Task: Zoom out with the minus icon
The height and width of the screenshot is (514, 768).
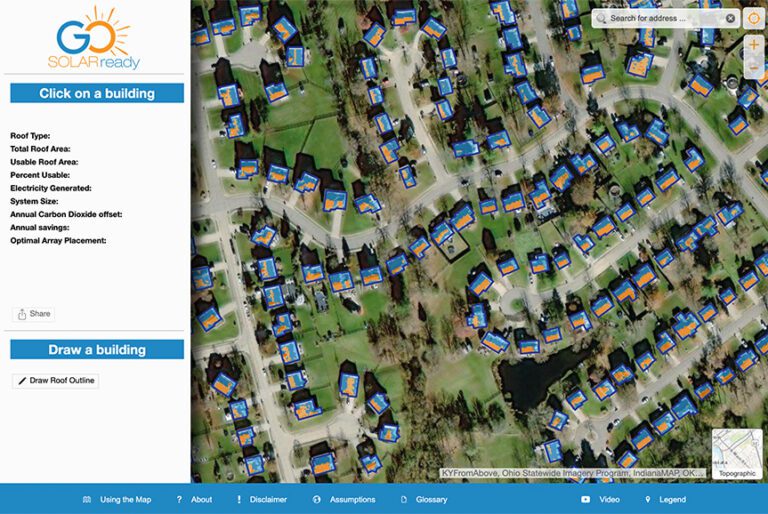Action: click(x=754, y=67)
